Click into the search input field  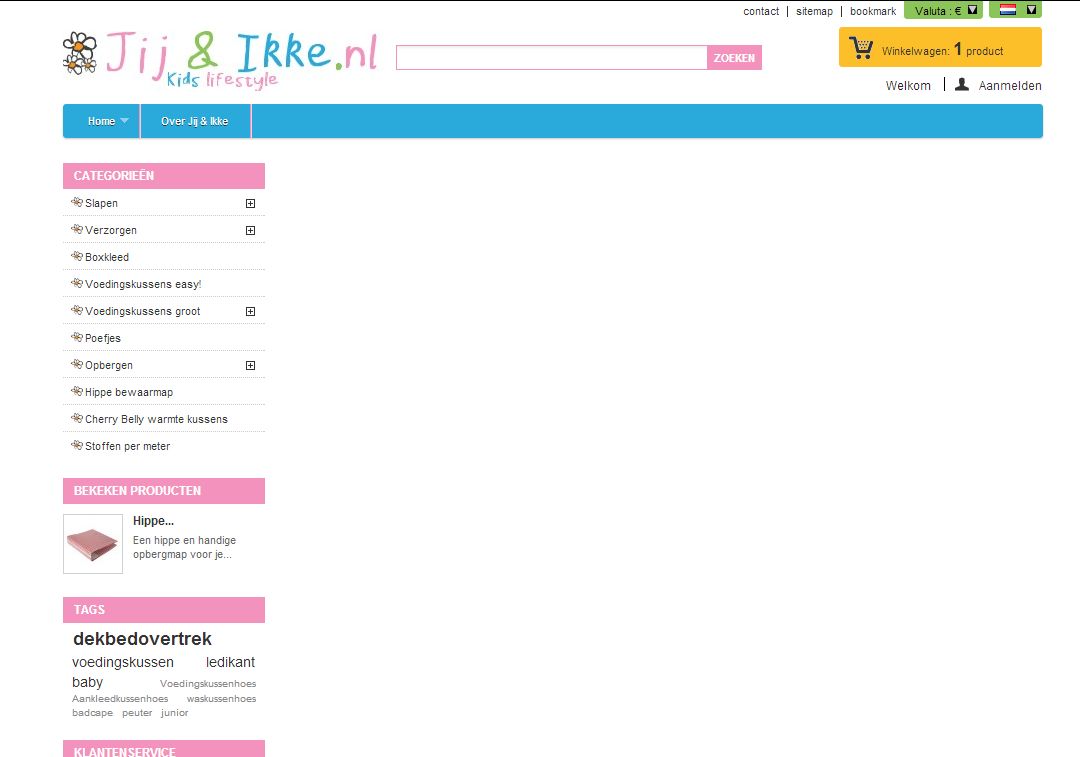552,58
